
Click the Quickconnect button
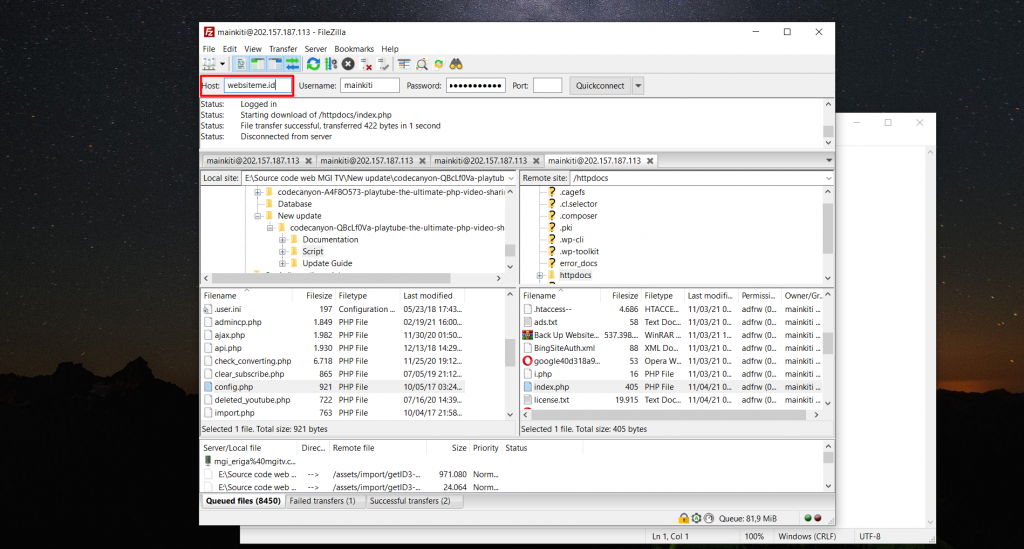click(x=600, y=86)
